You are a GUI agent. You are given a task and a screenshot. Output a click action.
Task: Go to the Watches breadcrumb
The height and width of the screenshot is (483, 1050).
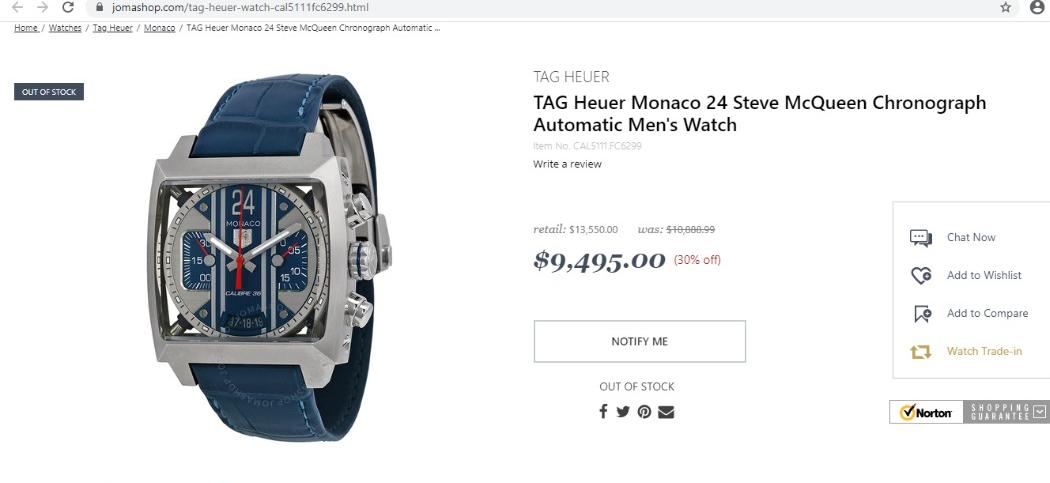65,28
